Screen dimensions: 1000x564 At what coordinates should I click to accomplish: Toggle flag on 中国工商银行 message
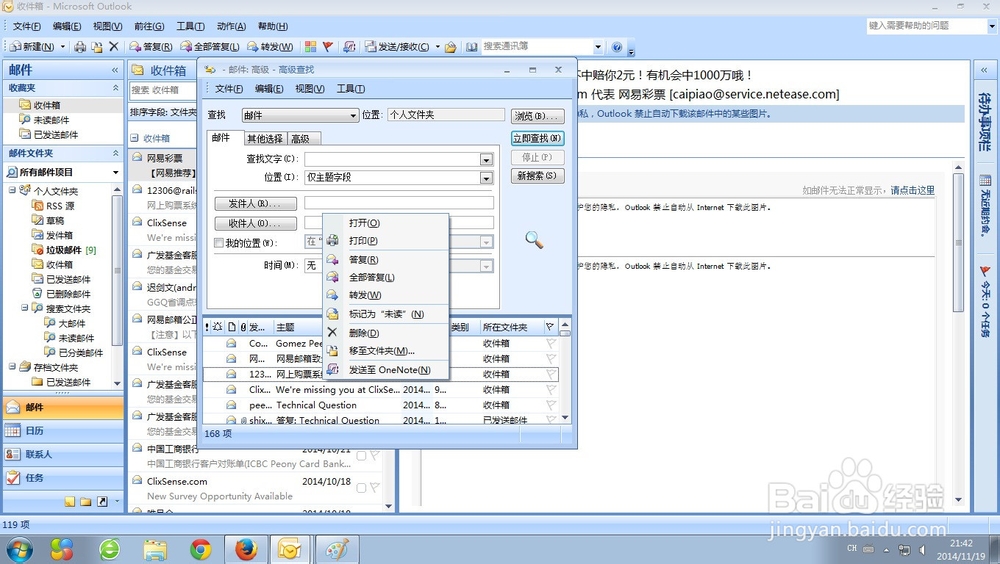[x=374, y=455]
